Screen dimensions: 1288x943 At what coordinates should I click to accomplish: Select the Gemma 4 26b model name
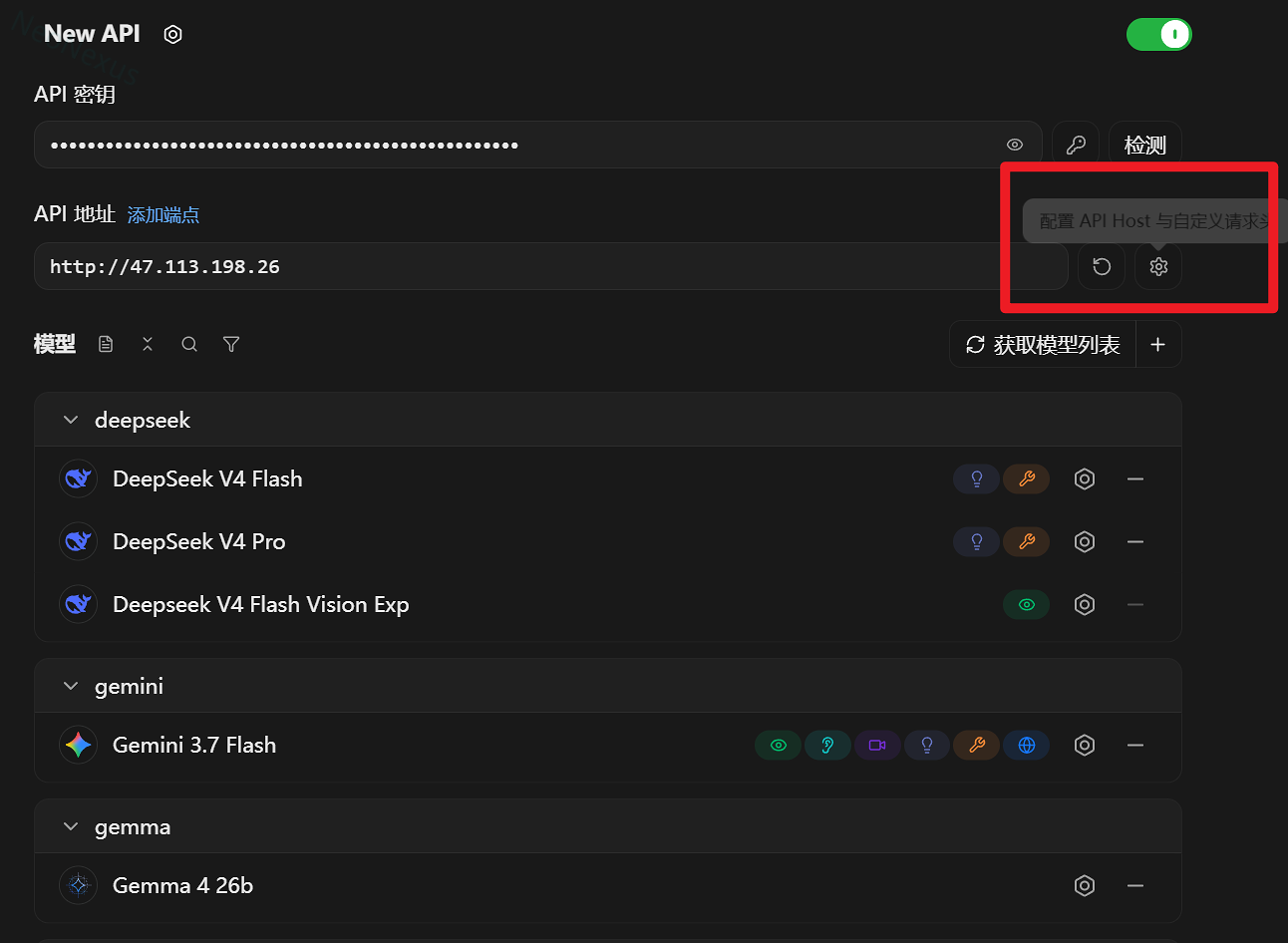183,885
